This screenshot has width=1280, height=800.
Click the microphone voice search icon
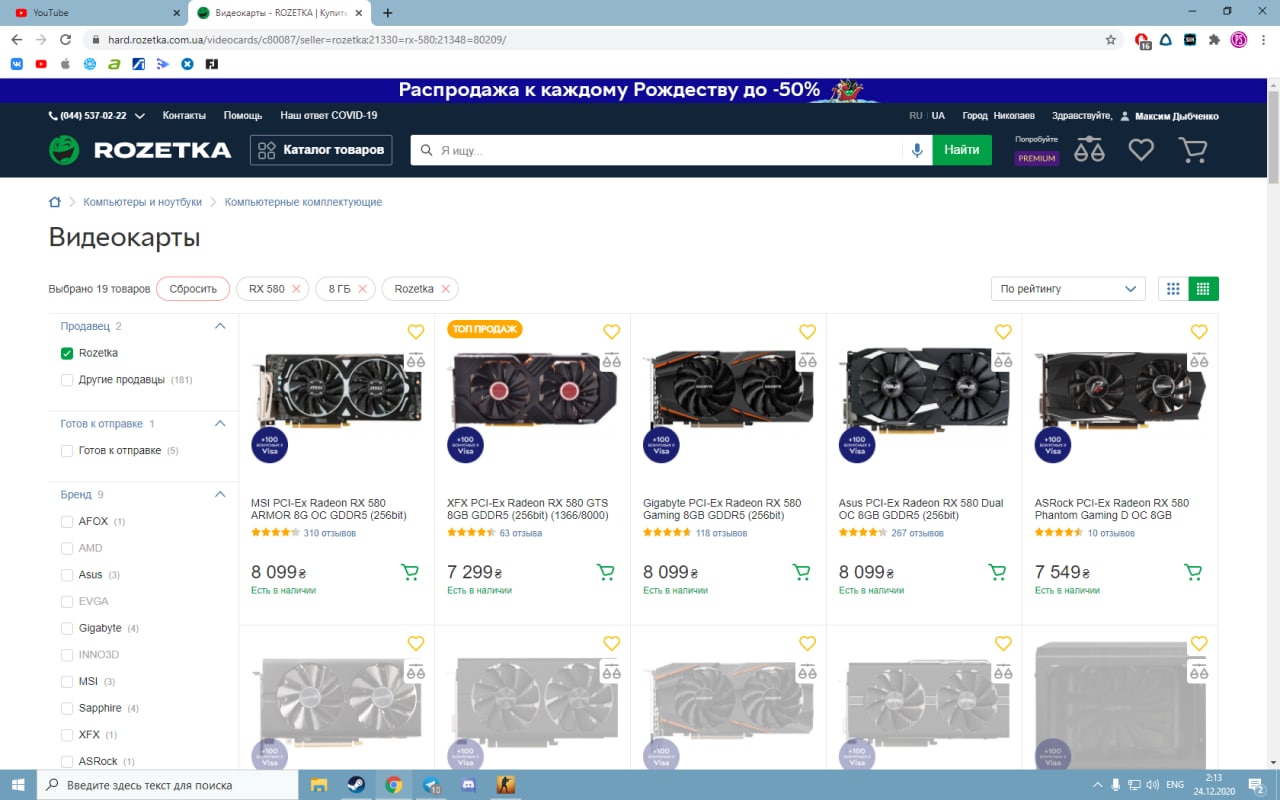pyautogui.click(x=917, y=150)
